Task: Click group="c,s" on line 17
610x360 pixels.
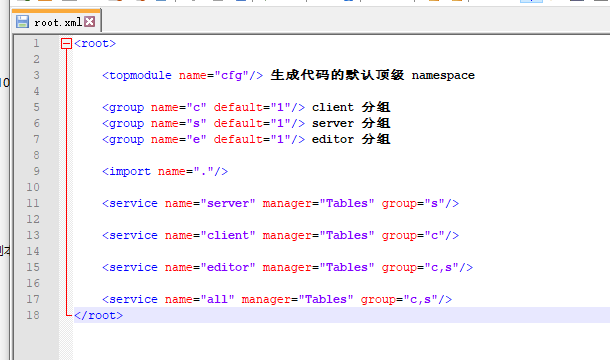Action: pos(400,299)
